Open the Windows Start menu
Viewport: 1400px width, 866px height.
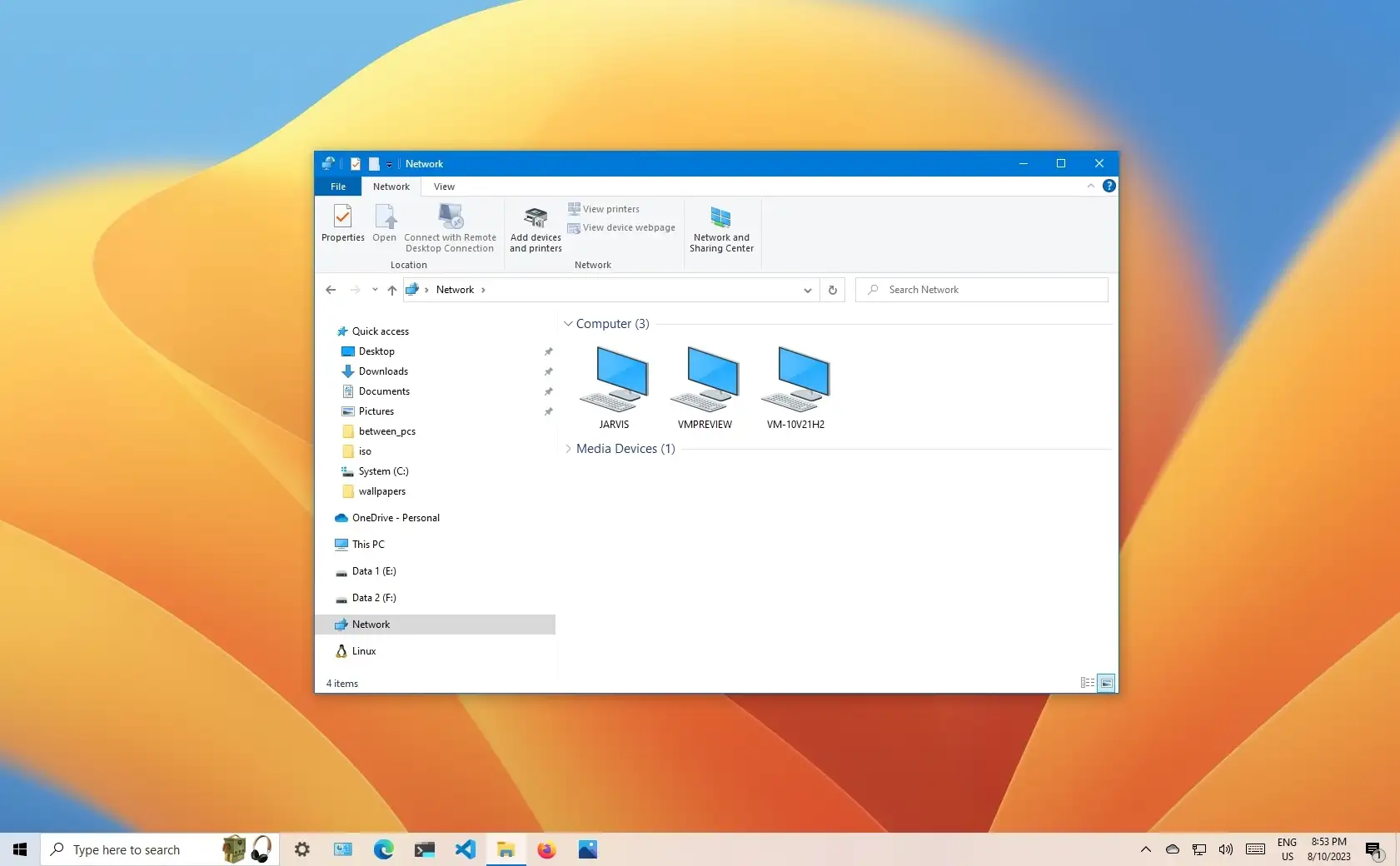[x=20, y=849]
